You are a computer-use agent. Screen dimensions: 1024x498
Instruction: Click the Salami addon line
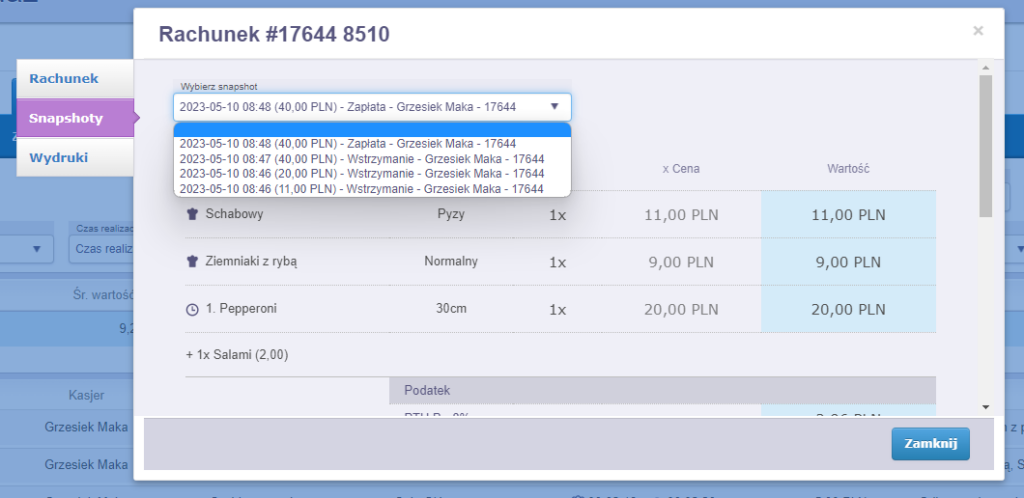(x=237, y=355)
